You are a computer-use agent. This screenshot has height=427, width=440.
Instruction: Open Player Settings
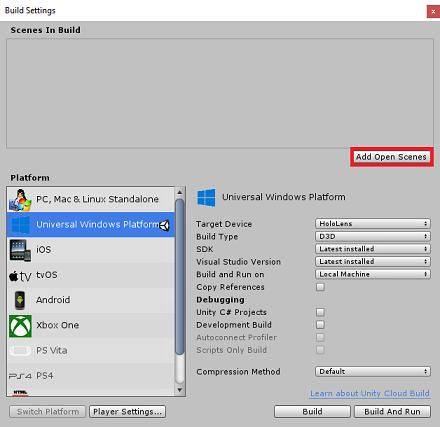click(127, 412)
